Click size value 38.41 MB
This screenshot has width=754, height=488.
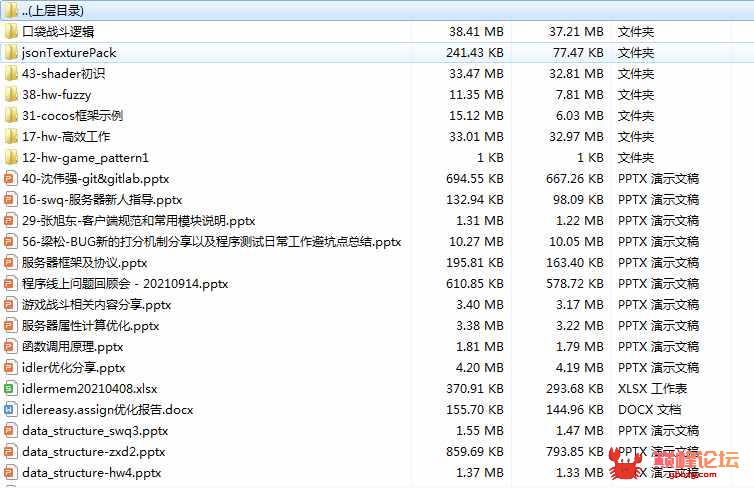(x=476, y=32)
